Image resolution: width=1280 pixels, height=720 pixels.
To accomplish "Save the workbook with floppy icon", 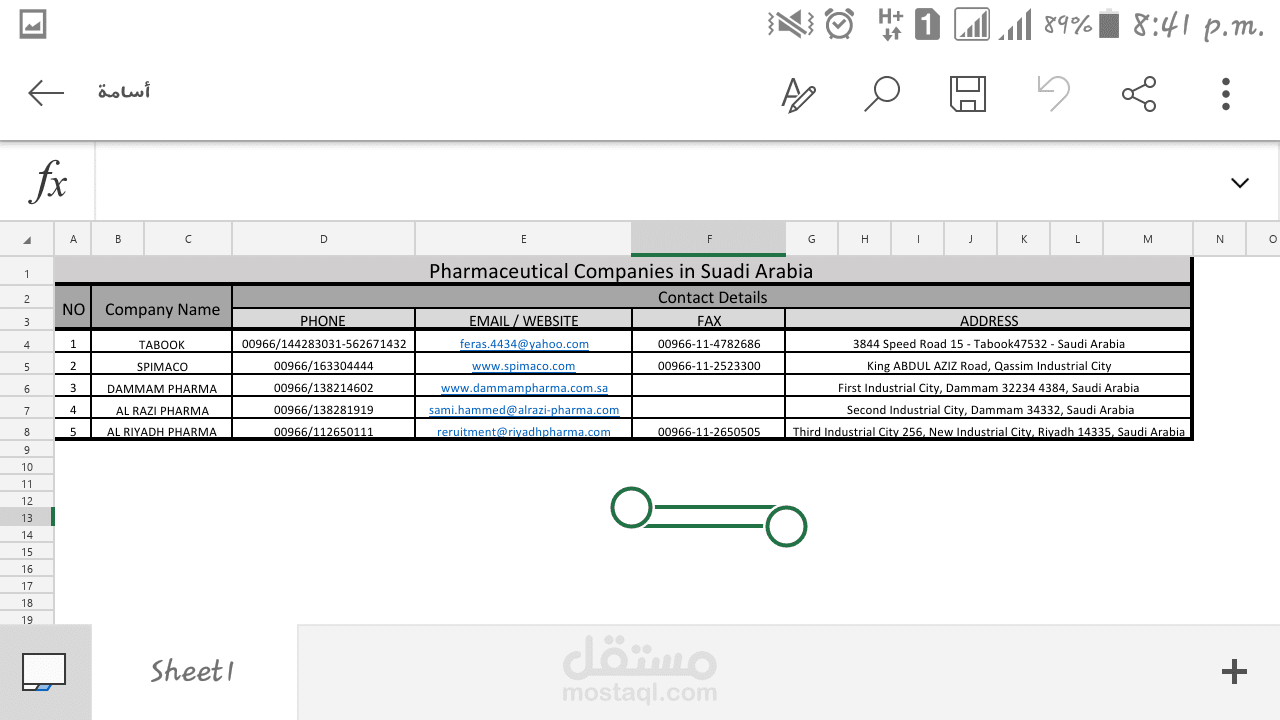I will click(x=968, y=93).
